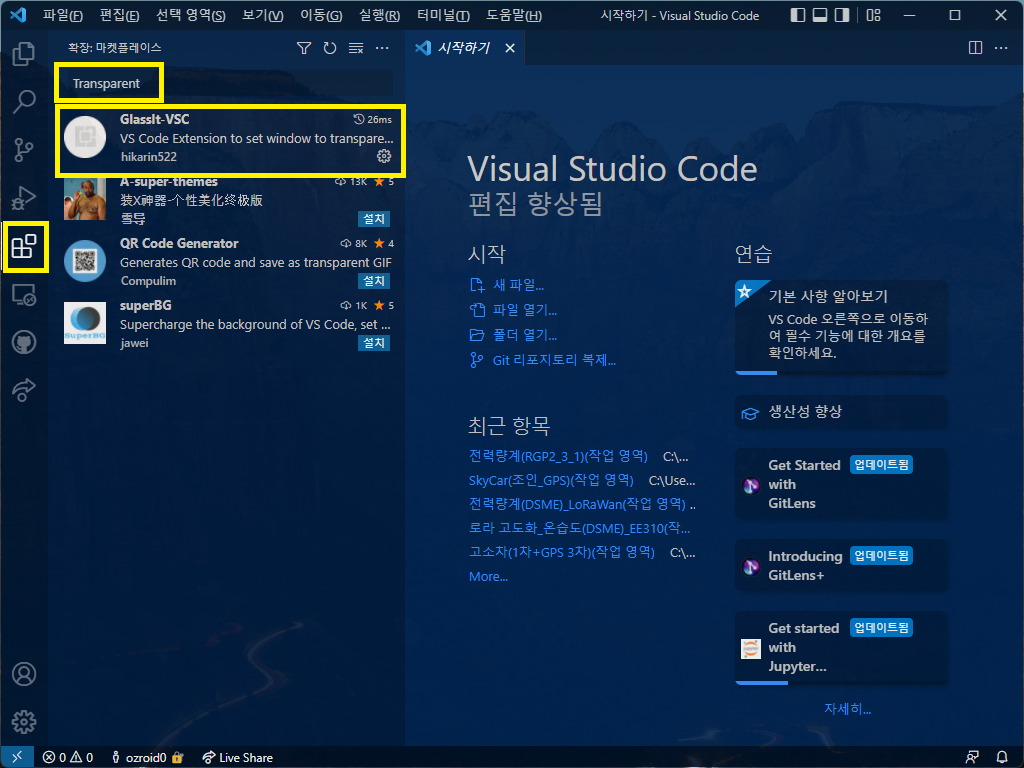The width and height of the screenshot is (1024, 768).
Task: Select the 시작하기 editor tab
Action: coord(464,48)
